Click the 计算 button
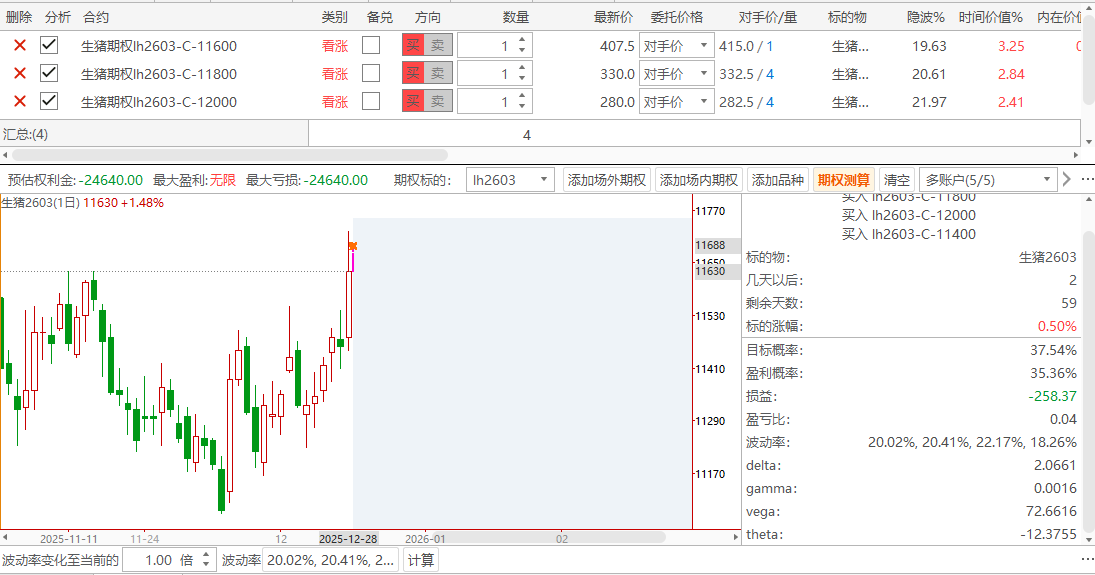The width and height of the screenshot is (1095, 575). [421, 560]
